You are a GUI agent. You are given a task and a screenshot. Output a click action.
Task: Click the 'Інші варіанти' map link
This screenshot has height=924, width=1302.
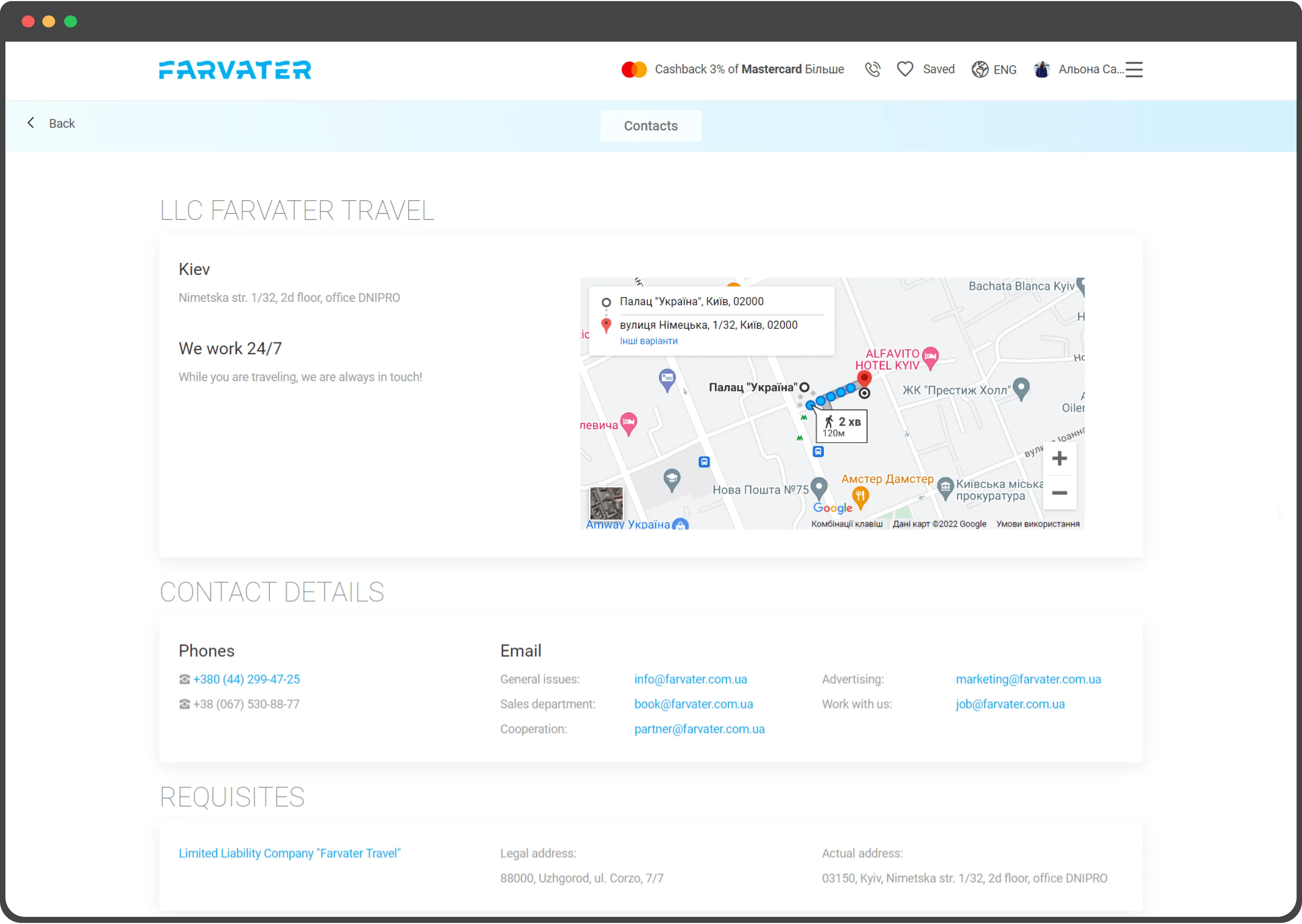[x=648, y=341]
